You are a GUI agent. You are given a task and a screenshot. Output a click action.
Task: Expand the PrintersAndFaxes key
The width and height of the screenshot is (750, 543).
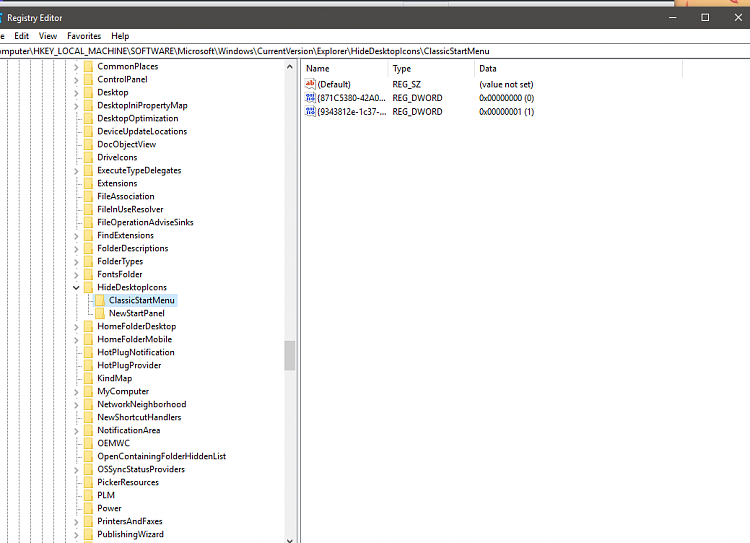[76, 521]
